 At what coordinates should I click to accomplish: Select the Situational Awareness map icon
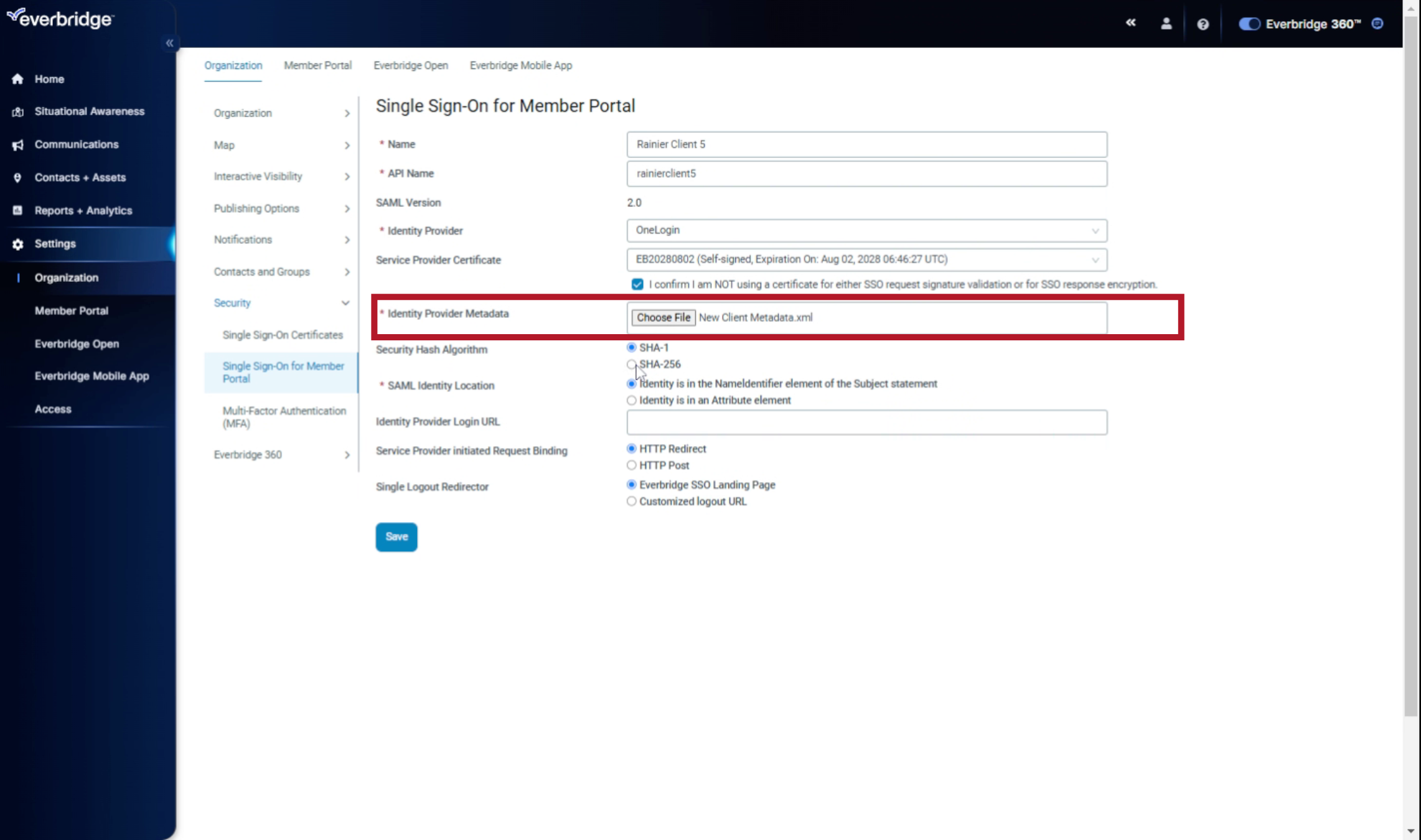coord(17,111)
